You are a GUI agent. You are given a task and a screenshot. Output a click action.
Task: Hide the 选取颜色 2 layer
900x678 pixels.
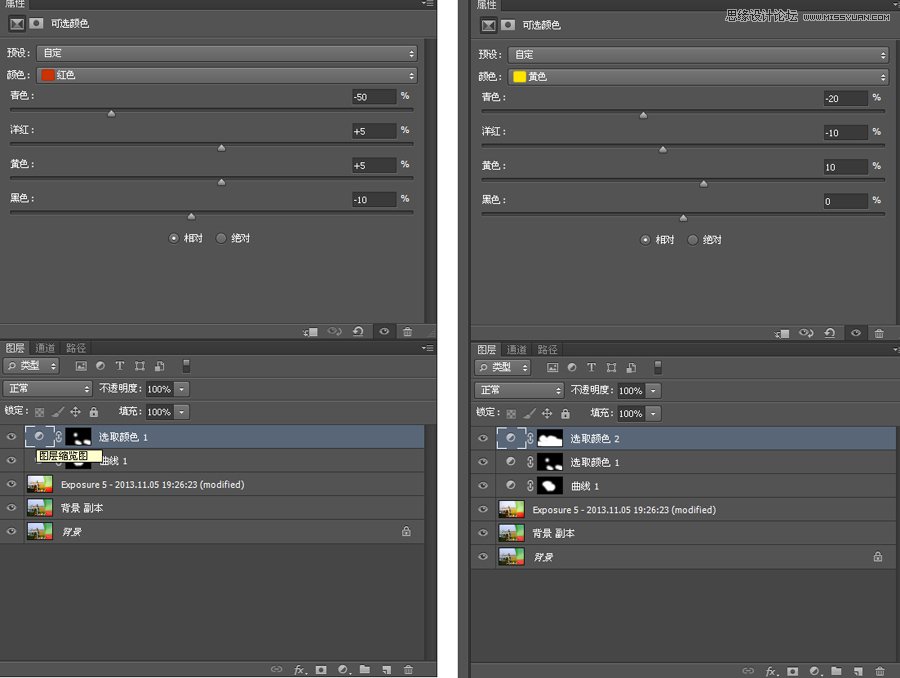(483, 438)
